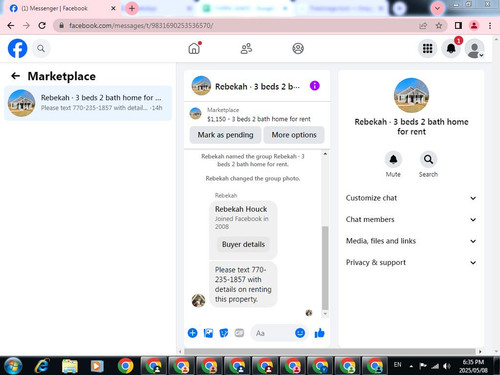Open Buyer details for Rebekah Houck
Viewport: 500px width, 375px height.
pyautogui.click(x=243, y=244)
